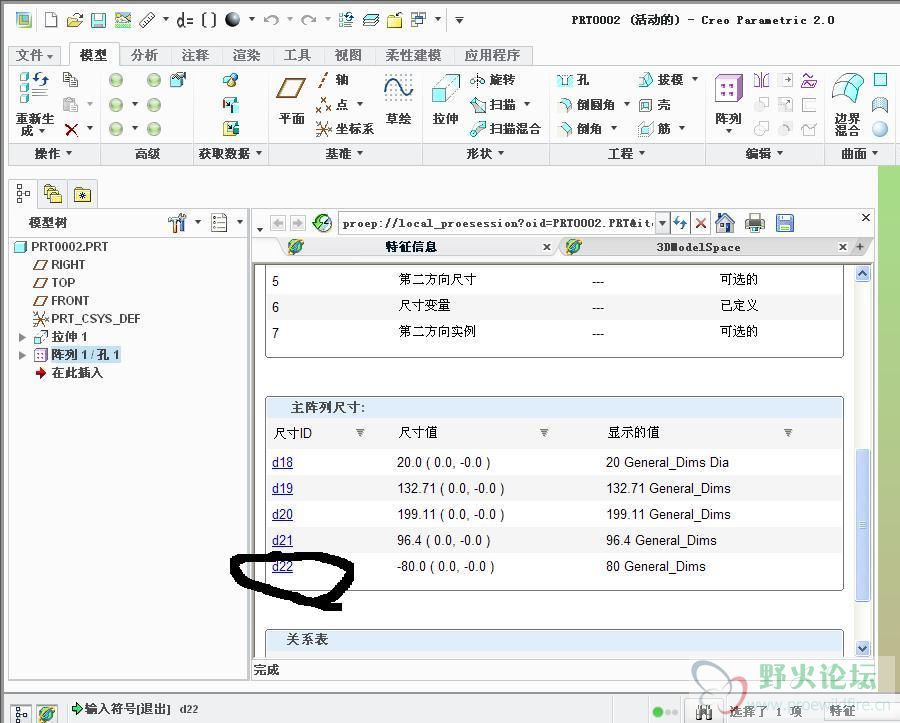Switch to the 分析 ribbon tab
Viewport: 900px width, 723px height.
point(144,55)
